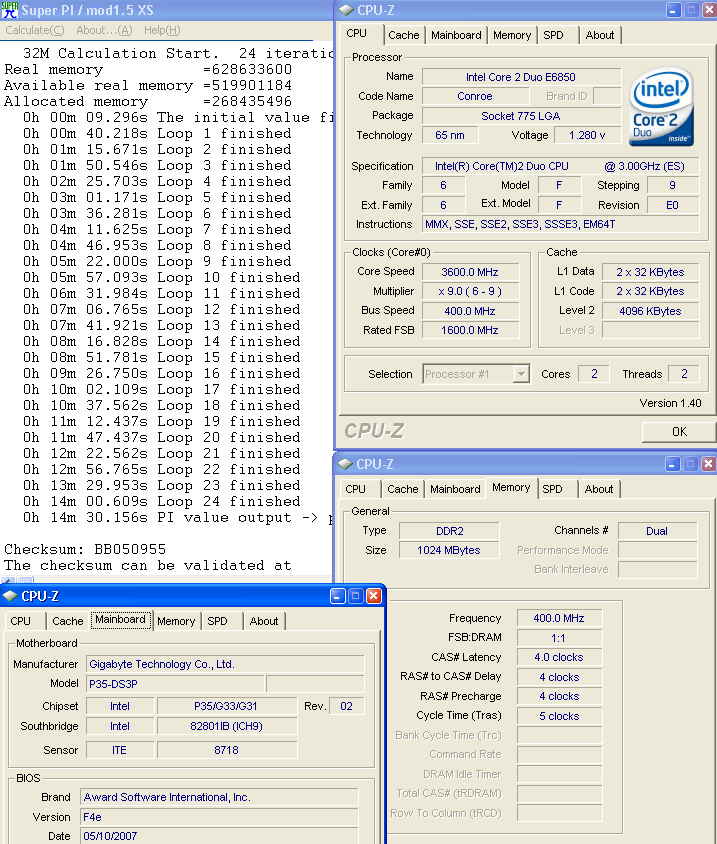
Task: Open the Help menu in Super PI
Action: (x=162, y=30)
